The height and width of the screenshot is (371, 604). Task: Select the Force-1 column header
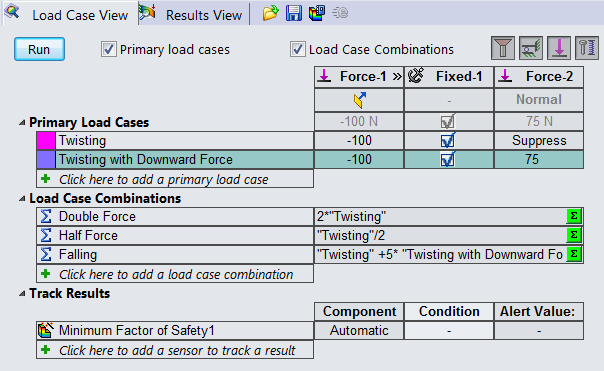[359, 77]
